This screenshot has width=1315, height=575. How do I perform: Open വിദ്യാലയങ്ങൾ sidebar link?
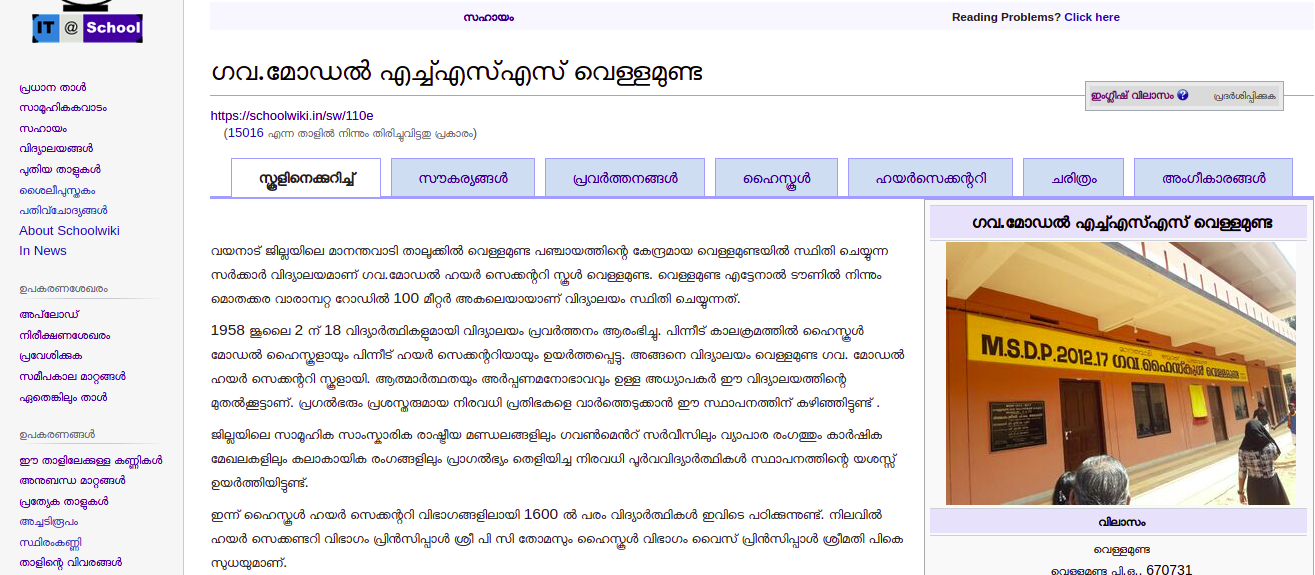coord(56,149)
